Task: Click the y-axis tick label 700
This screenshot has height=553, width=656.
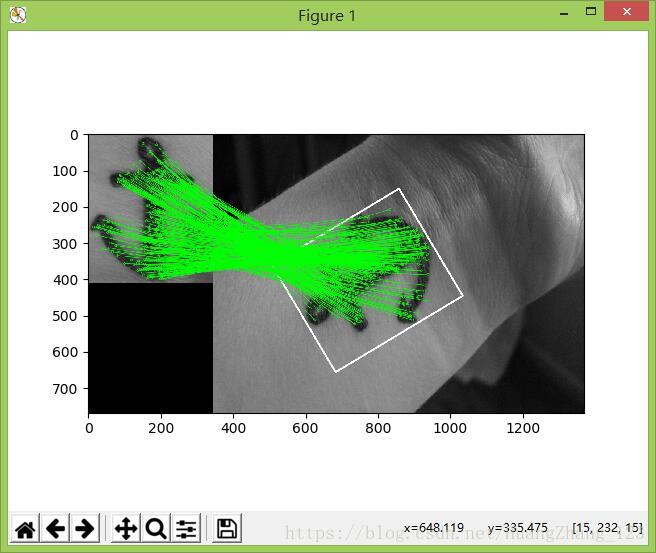Action: pyautogui.click(x=65, y=389)
